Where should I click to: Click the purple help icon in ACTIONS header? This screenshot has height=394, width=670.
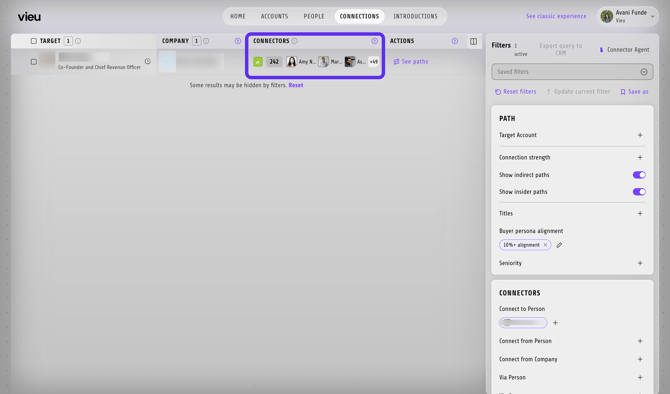click(455, 41)
